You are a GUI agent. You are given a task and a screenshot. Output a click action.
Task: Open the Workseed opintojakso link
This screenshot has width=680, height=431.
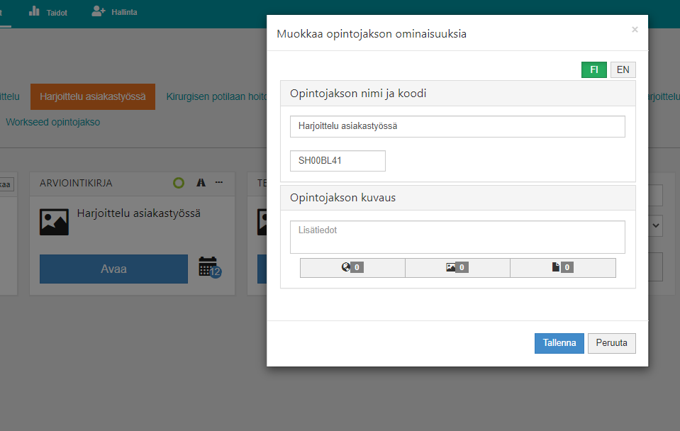point(52,122)
